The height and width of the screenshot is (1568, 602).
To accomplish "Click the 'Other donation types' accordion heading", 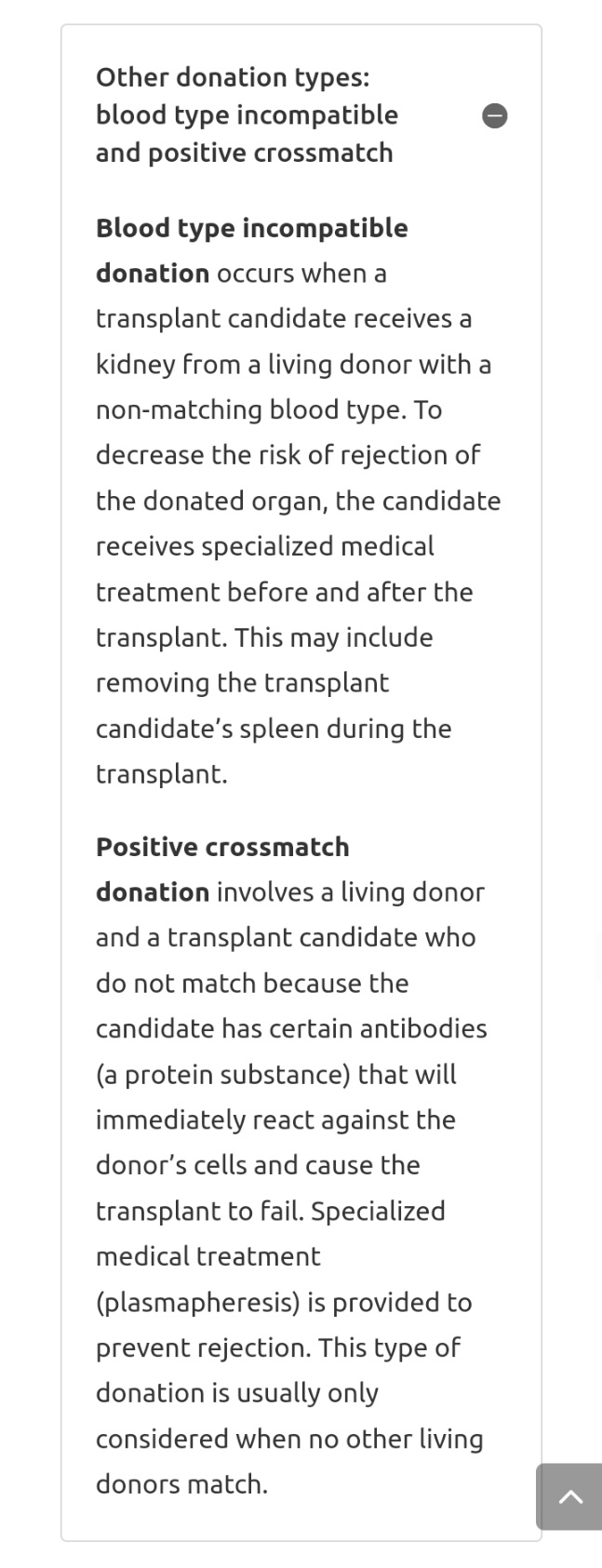I will pos(233,77).
